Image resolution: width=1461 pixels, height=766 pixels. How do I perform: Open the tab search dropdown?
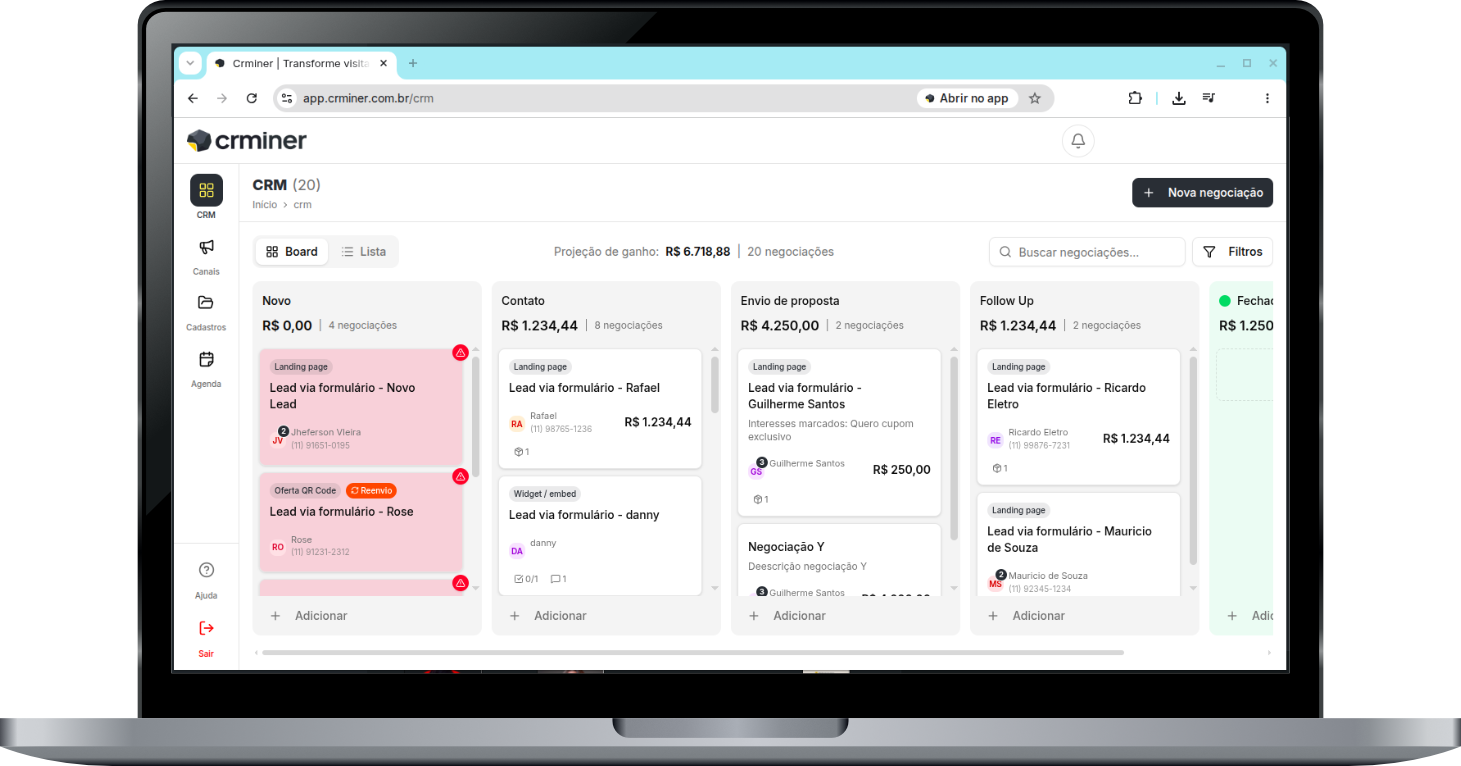pos(190,63)
